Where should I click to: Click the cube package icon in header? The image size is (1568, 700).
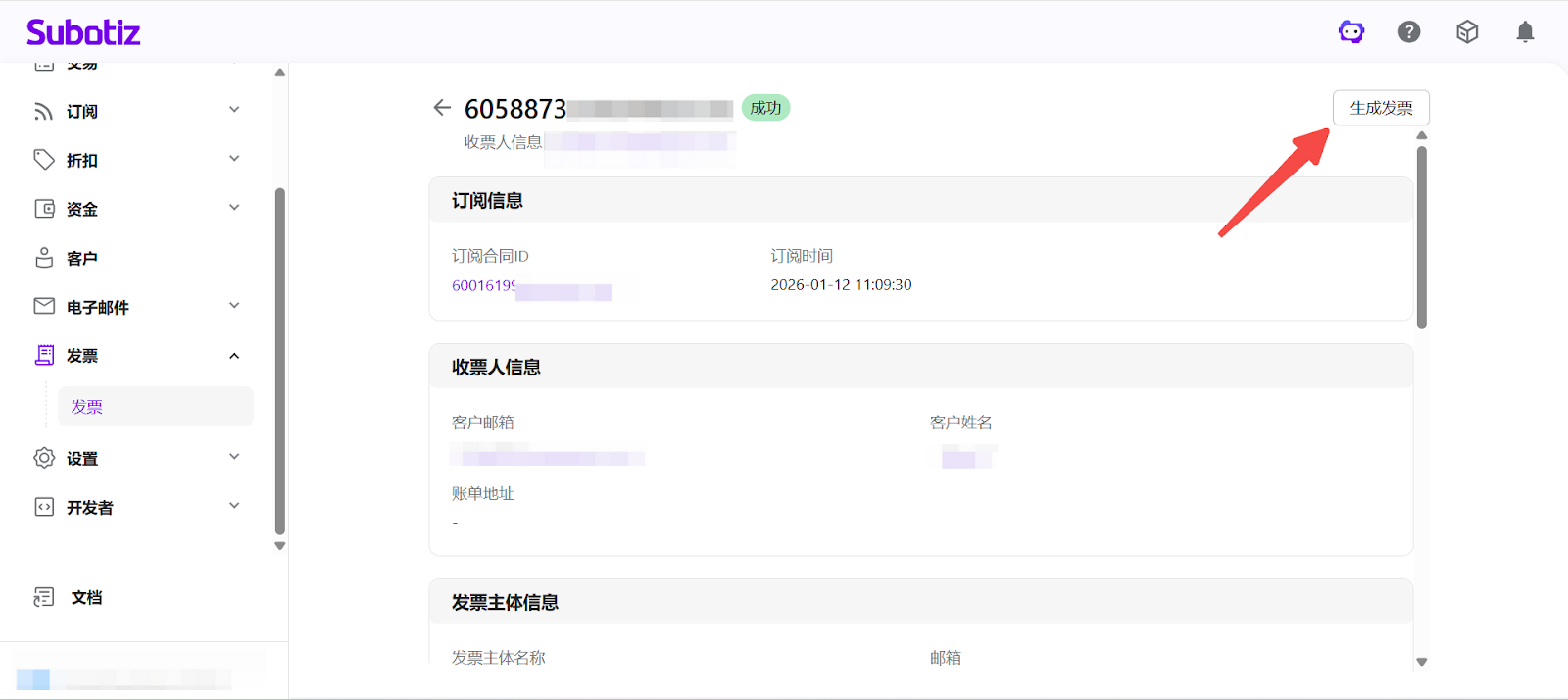1467,32
